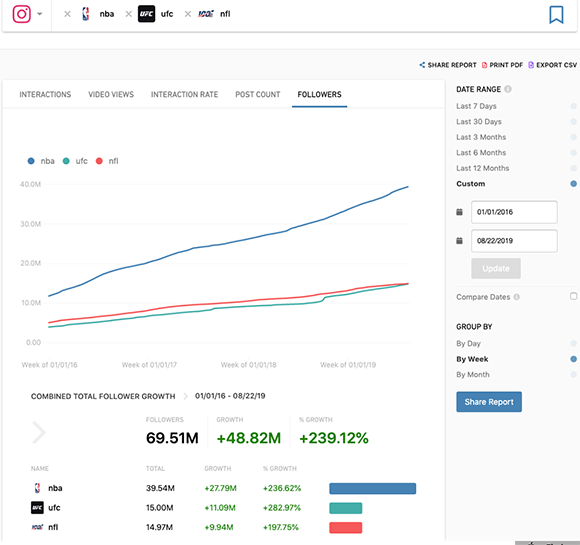Click the Export CSV icon
This screenshot has height=545, width=580.
tap(531, 65)
